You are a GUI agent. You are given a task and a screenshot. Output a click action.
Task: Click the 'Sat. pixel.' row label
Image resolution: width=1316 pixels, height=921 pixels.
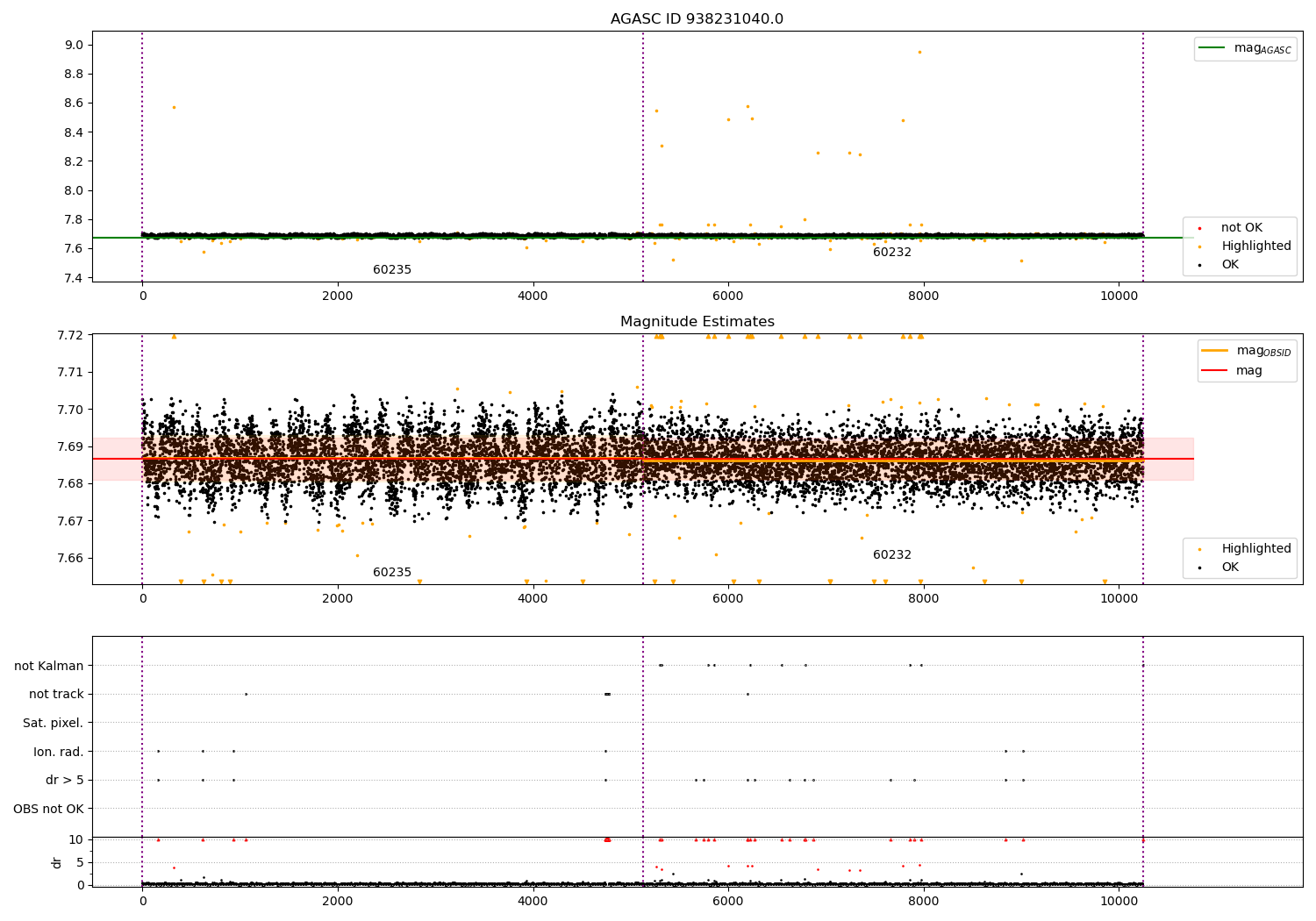pos(54,723)
